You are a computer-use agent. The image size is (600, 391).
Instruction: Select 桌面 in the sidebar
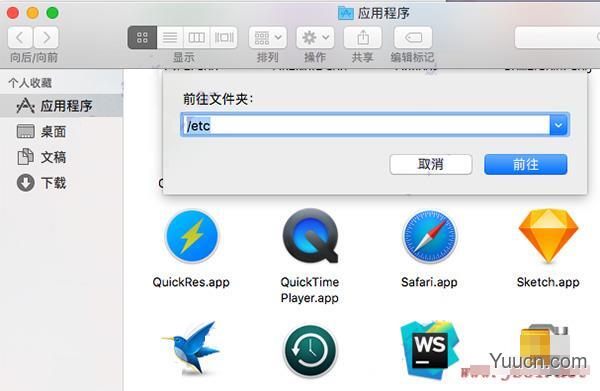[61, 132]
